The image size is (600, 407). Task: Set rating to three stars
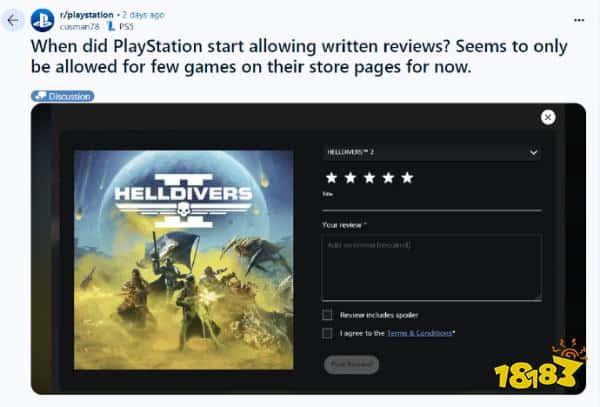[x=369, y=178]
